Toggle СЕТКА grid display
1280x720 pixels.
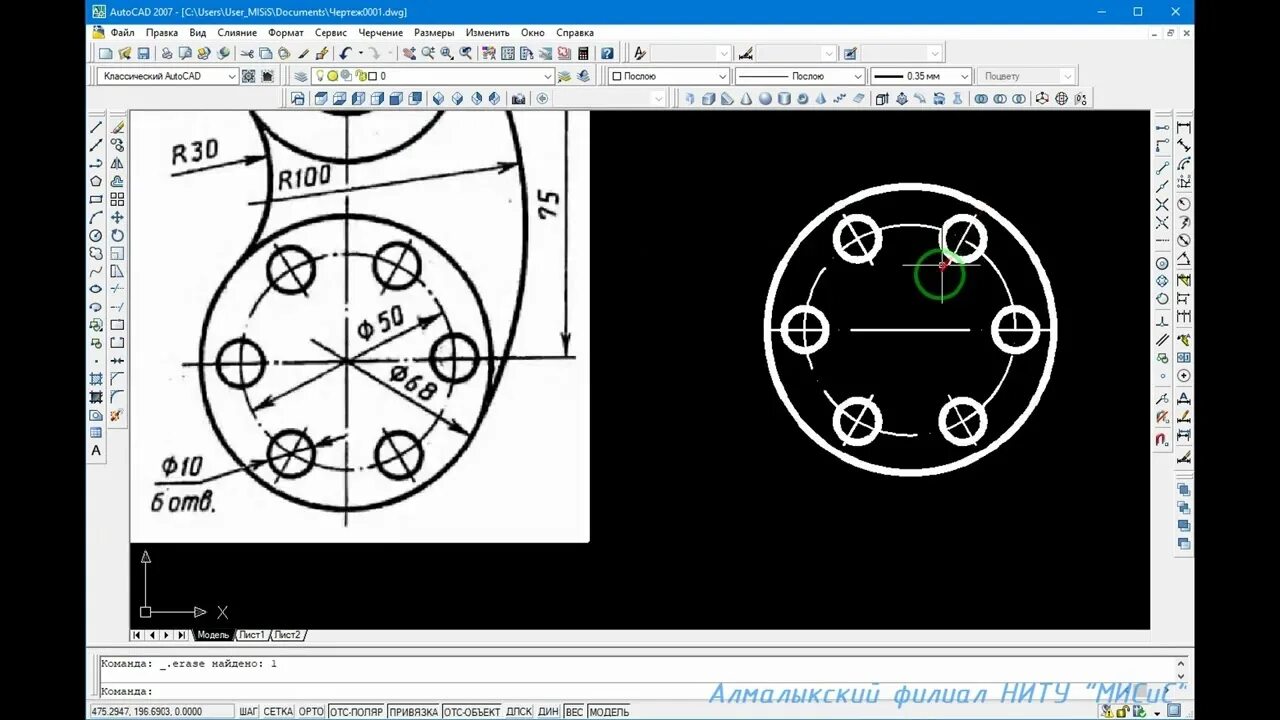click(x=278, y=712)
